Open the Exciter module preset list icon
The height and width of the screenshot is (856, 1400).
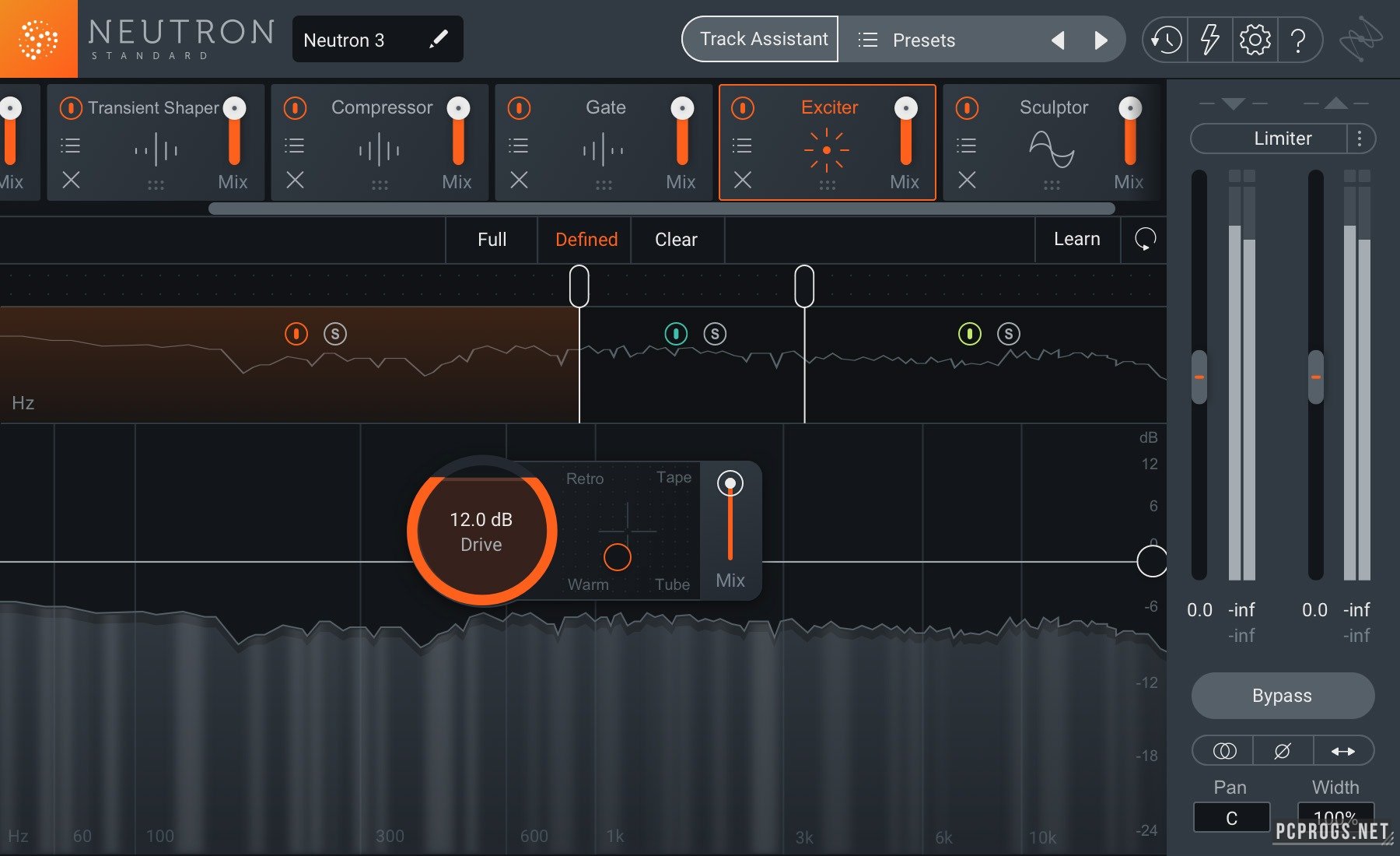coord(743,145)
